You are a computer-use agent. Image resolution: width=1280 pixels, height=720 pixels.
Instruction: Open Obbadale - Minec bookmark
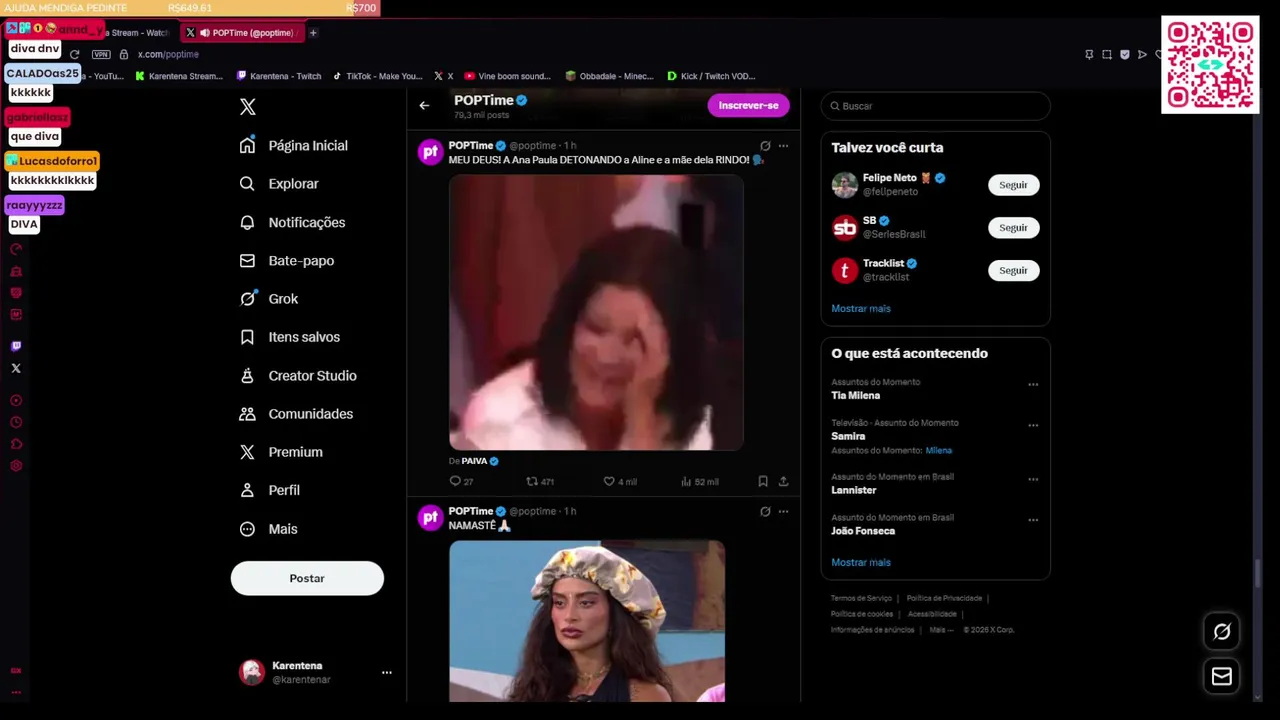pyautogui.click(x=610, y=76)
